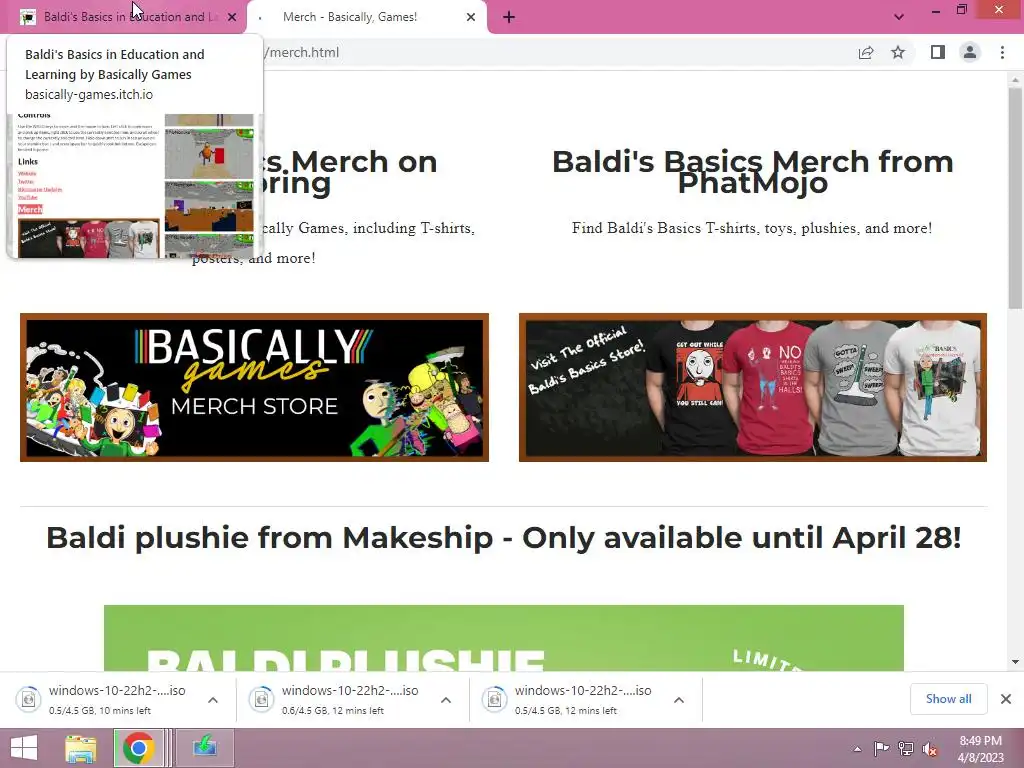The width and height of the screenshot is (1024, 768).
Task: Open the Windows Start menu
Action: (24, 748)
